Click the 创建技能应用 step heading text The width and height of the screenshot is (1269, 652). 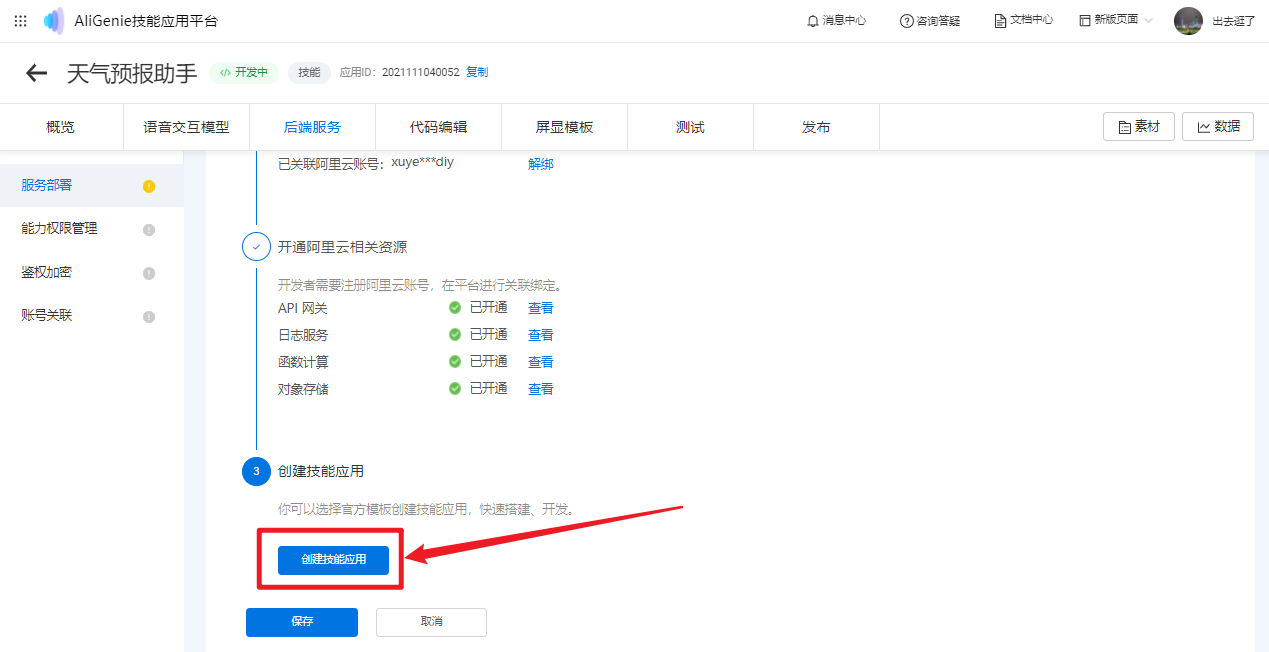click(x=321, y=471)
